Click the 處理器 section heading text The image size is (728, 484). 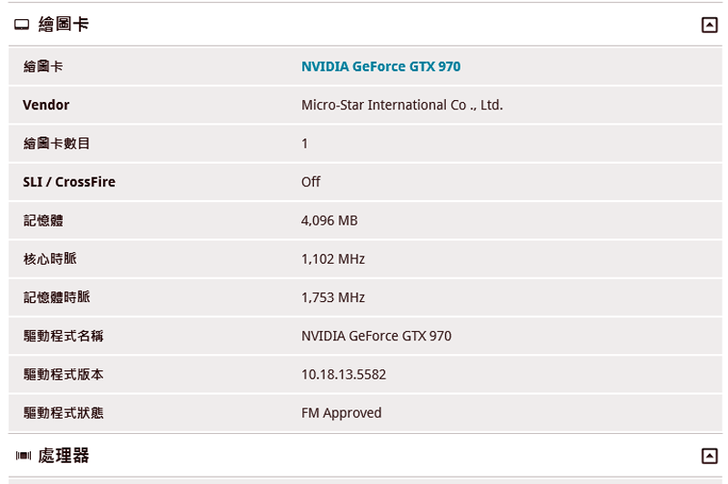[63, 456]
